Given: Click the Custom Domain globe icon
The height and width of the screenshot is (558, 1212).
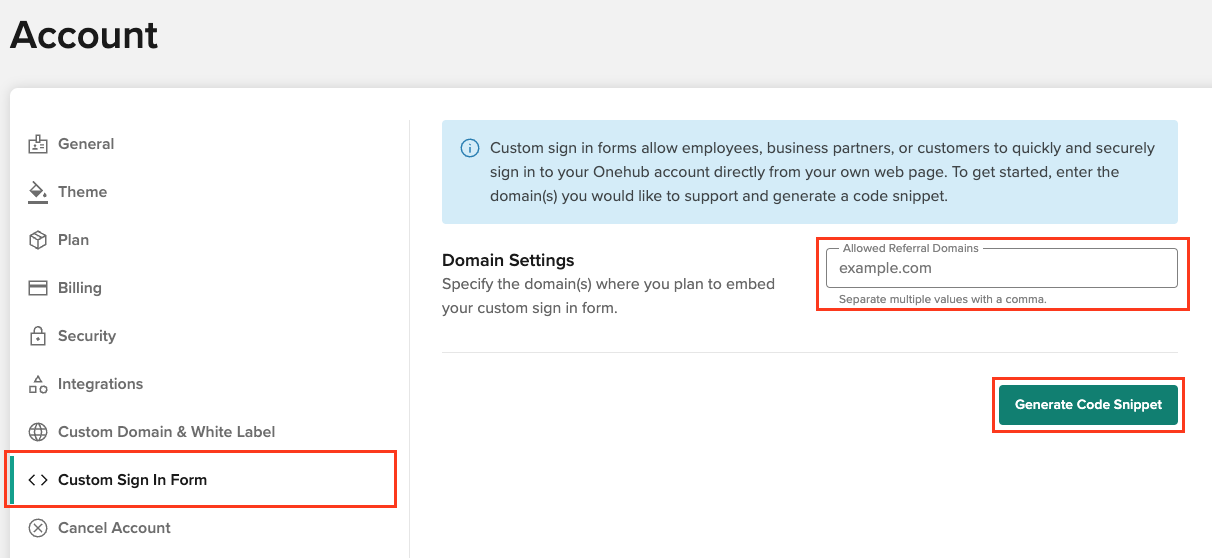Looking at the screenshot, I should pos(38,432).
